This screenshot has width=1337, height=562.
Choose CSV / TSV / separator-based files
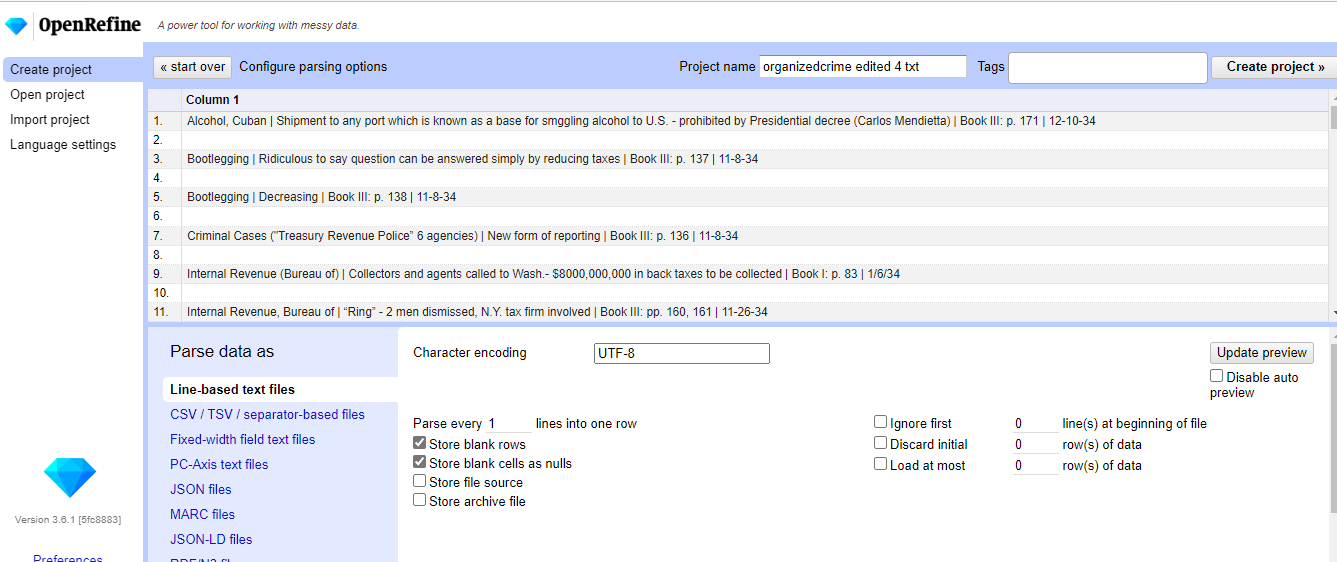[x=267, y=414]
